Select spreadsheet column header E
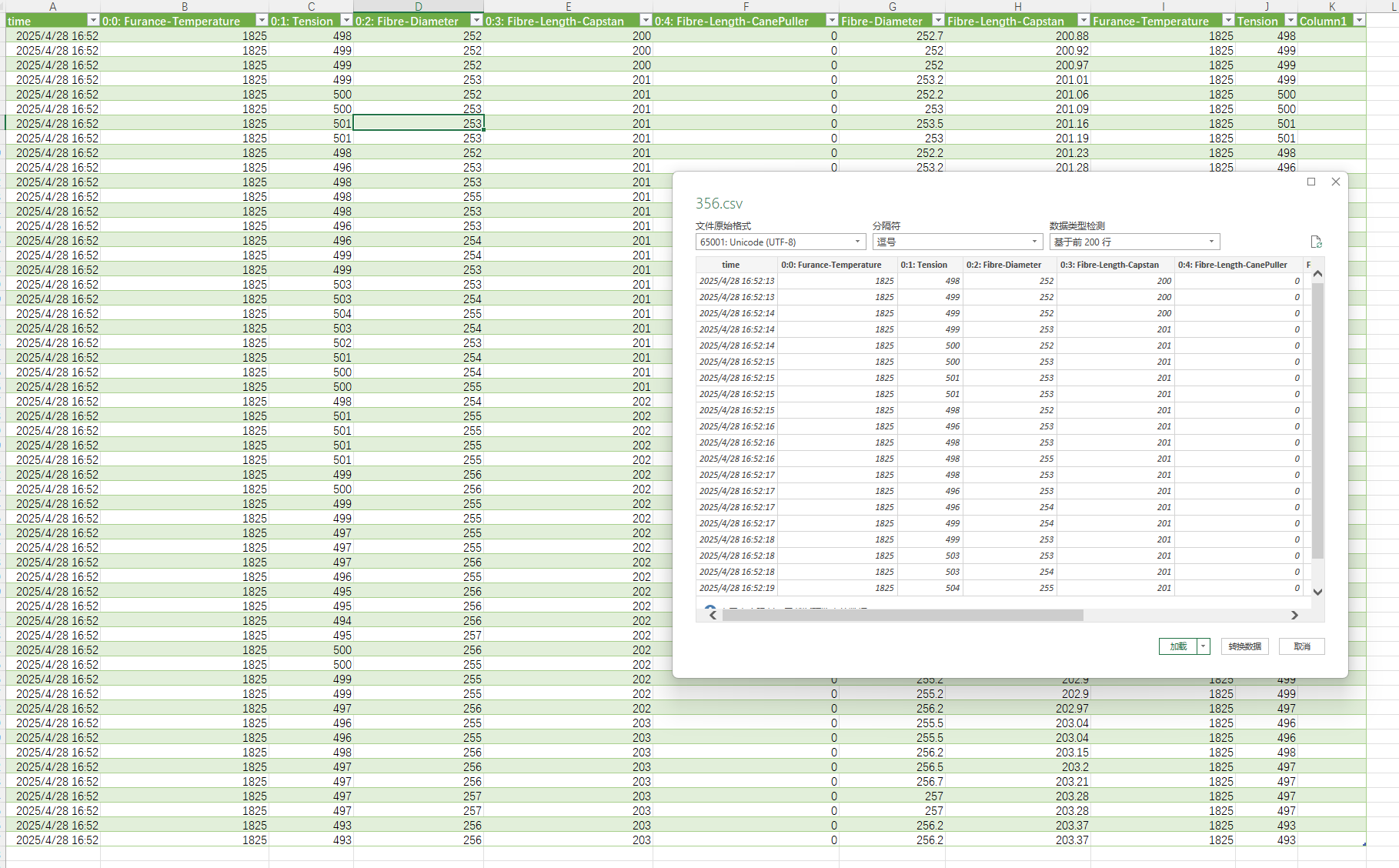This screenshot has width=1399, height=868. click(x=569, y=6)
